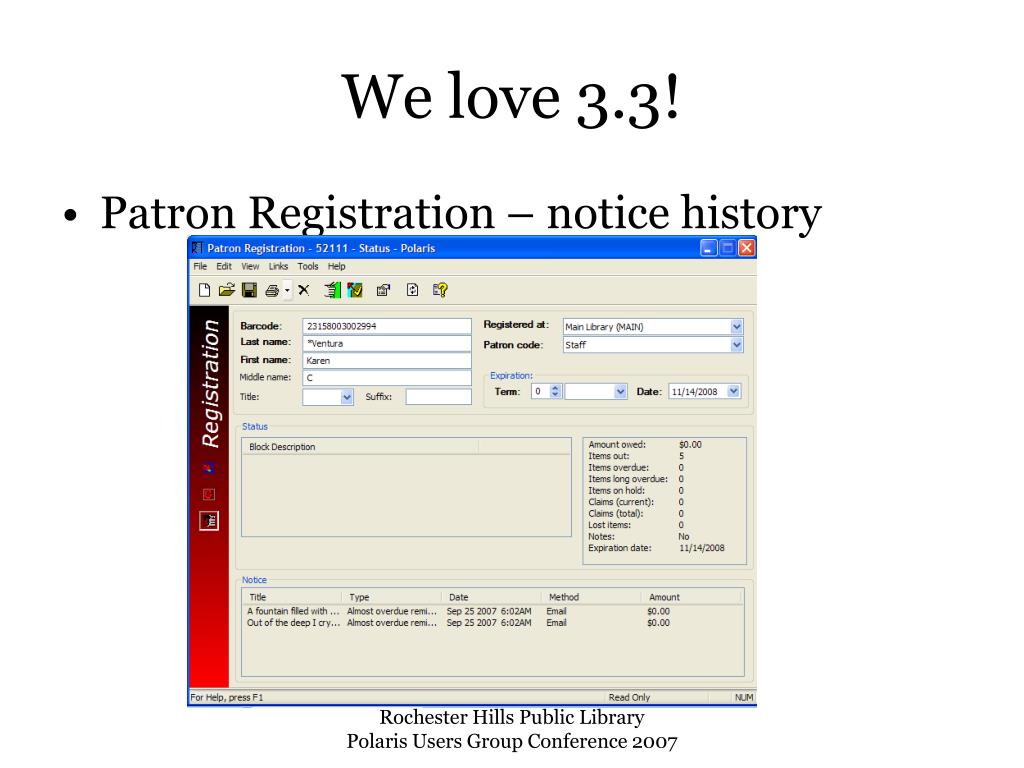This screenshot has height=768, width=1024.
Task: Select the 'A fountain filled with ...' notice row
Action: (x=492, y=611)
